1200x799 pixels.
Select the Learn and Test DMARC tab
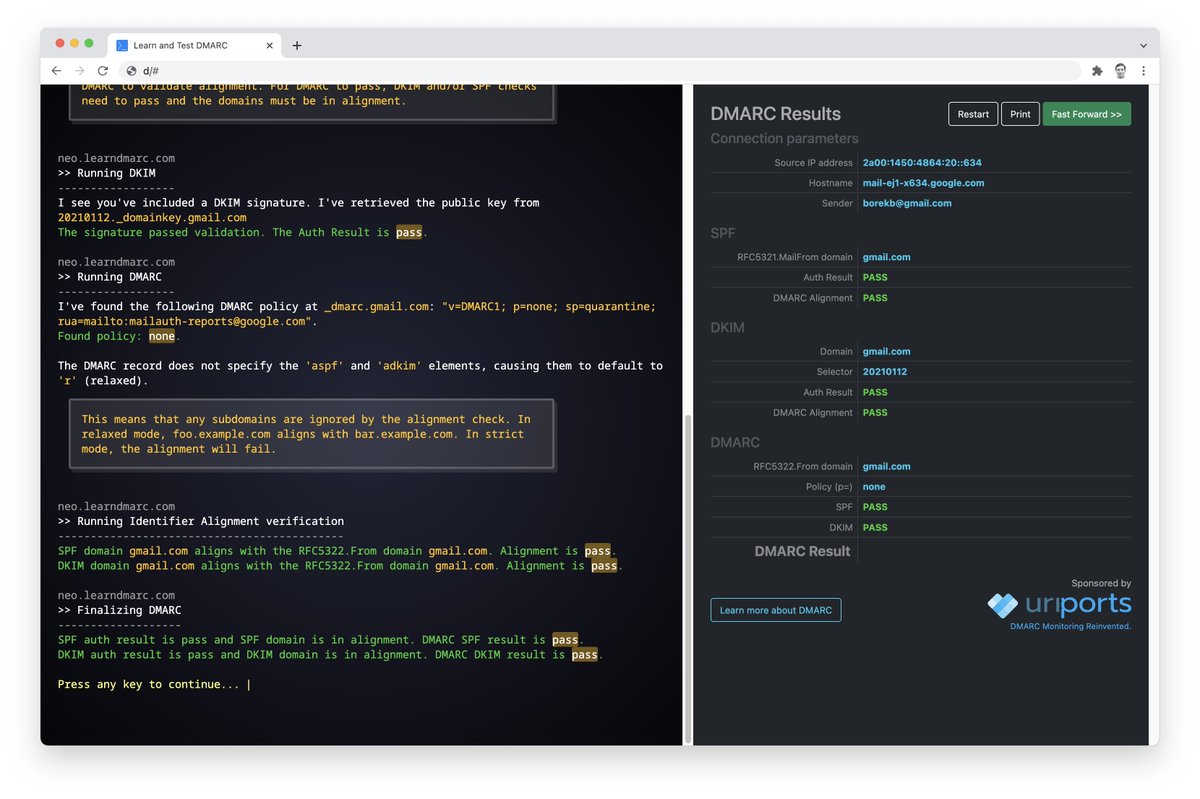195,45
